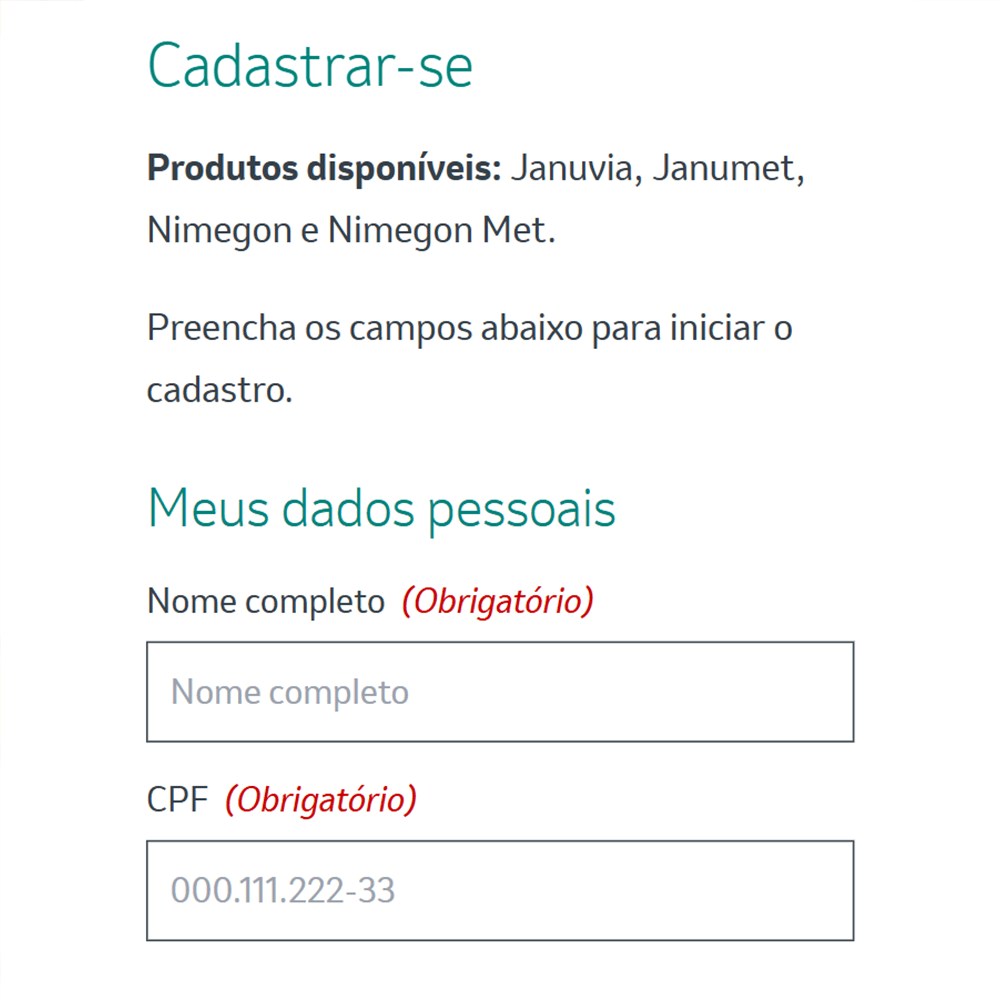Screen dimensions: 1000x1000
Task: Click the "CPF" field label
Action: (177, 800)
